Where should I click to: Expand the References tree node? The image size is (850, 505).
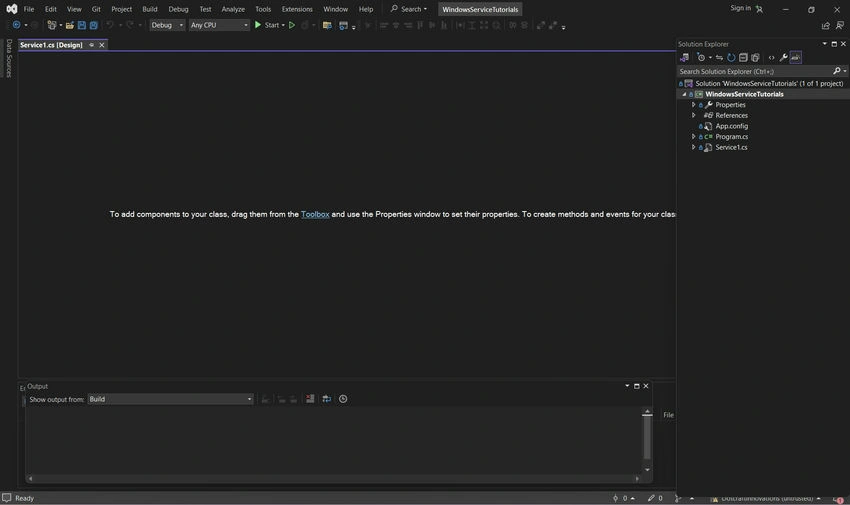pos(693,115)
